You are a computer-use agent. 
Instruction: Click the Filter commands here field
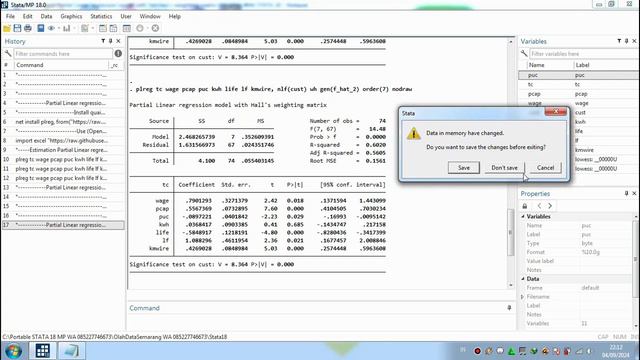[63, 53]
